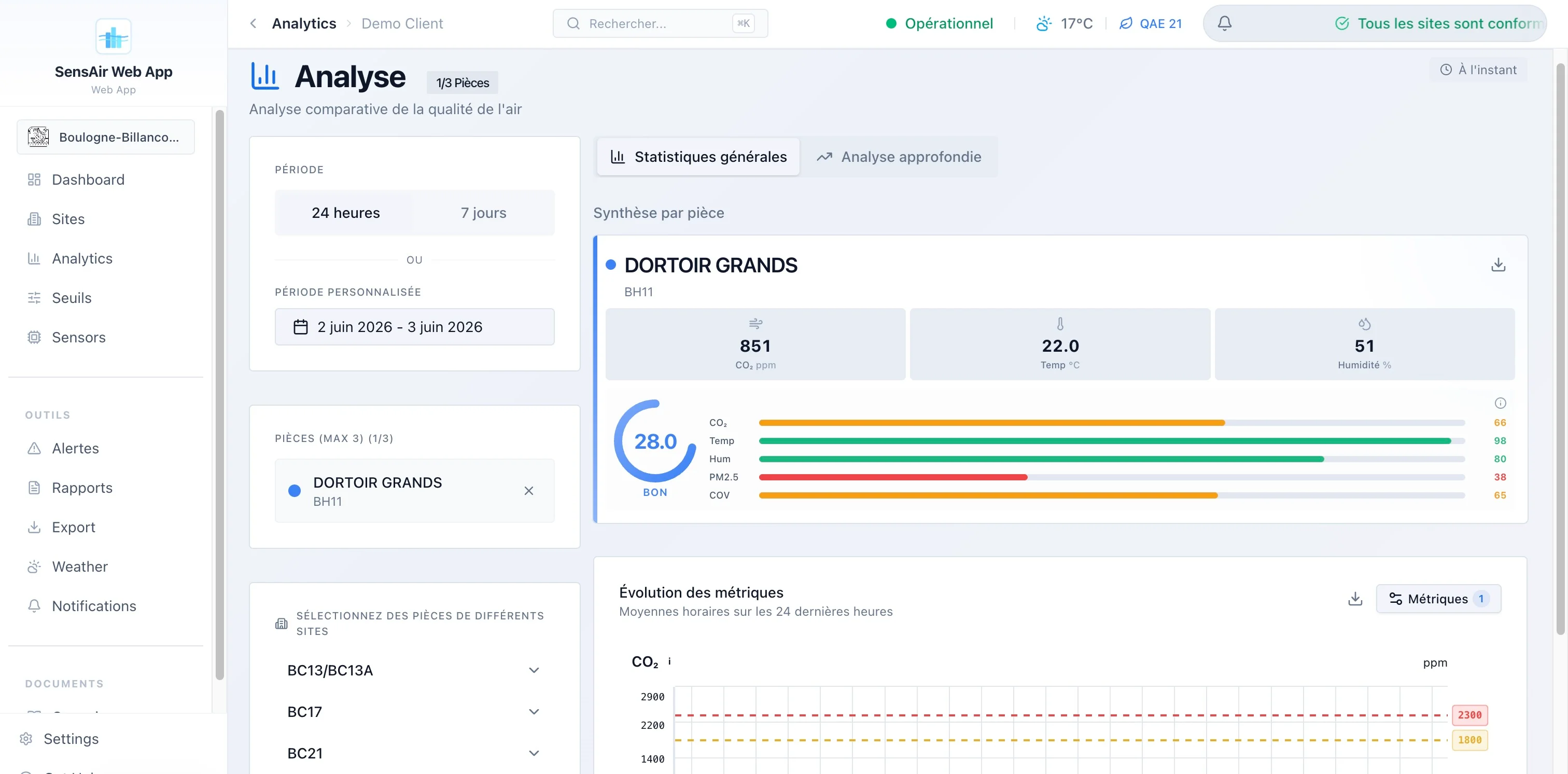Click the Analytics breadcrumb link

[304, 23]
